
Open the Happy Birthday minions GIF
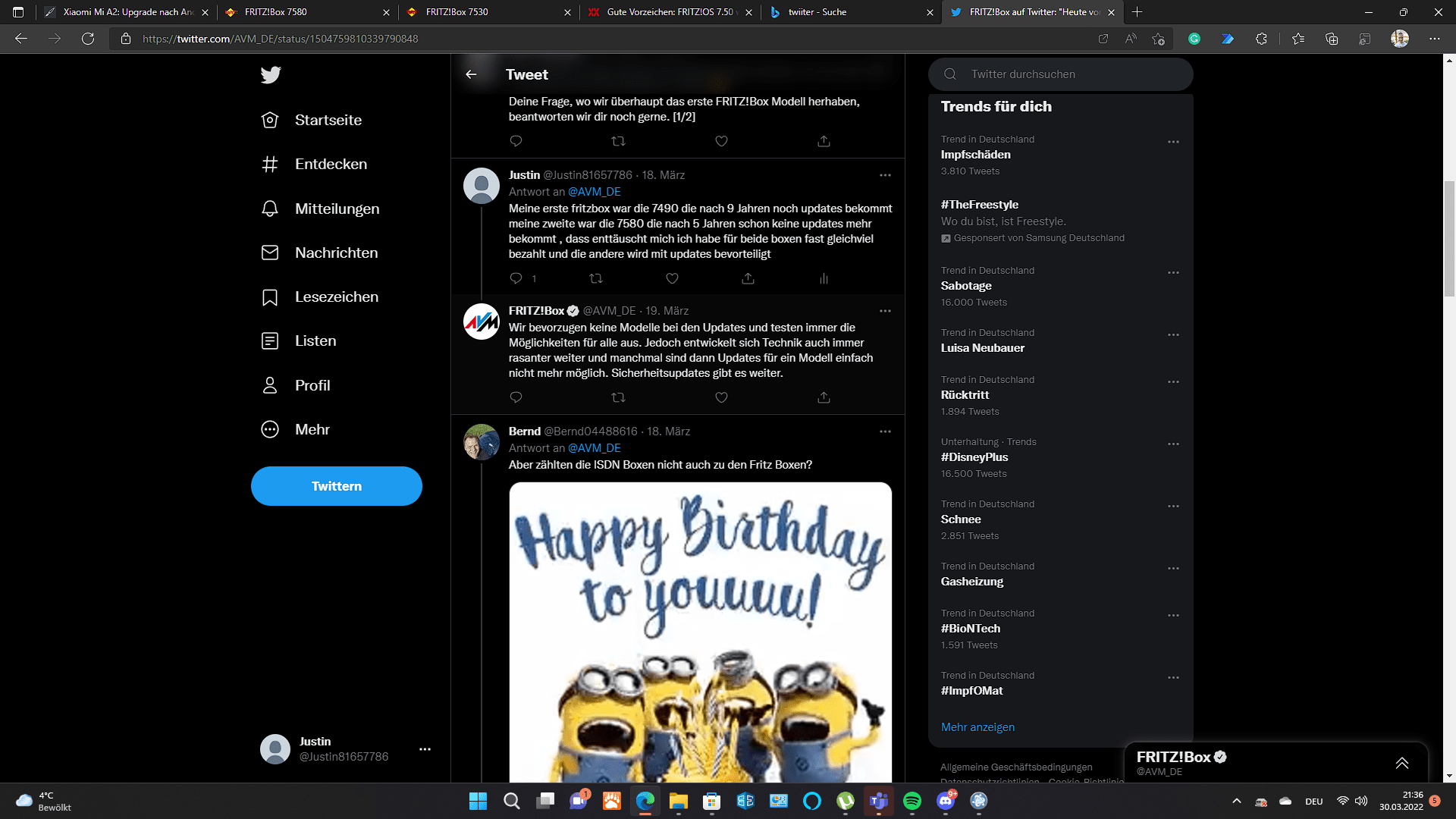pos(700,632)
